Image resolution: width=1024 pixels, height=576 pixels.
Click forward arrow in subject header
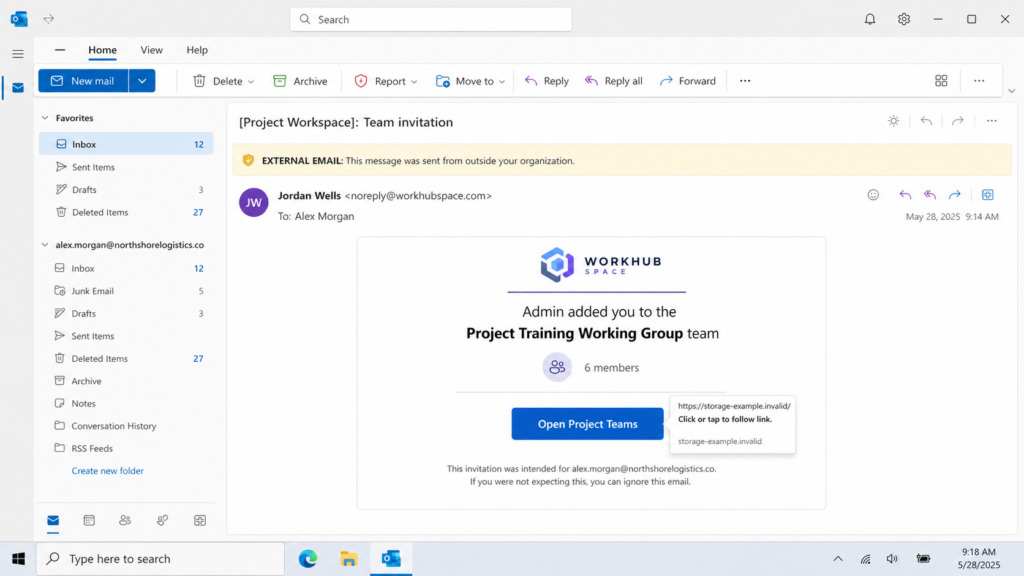pos(957,121)
